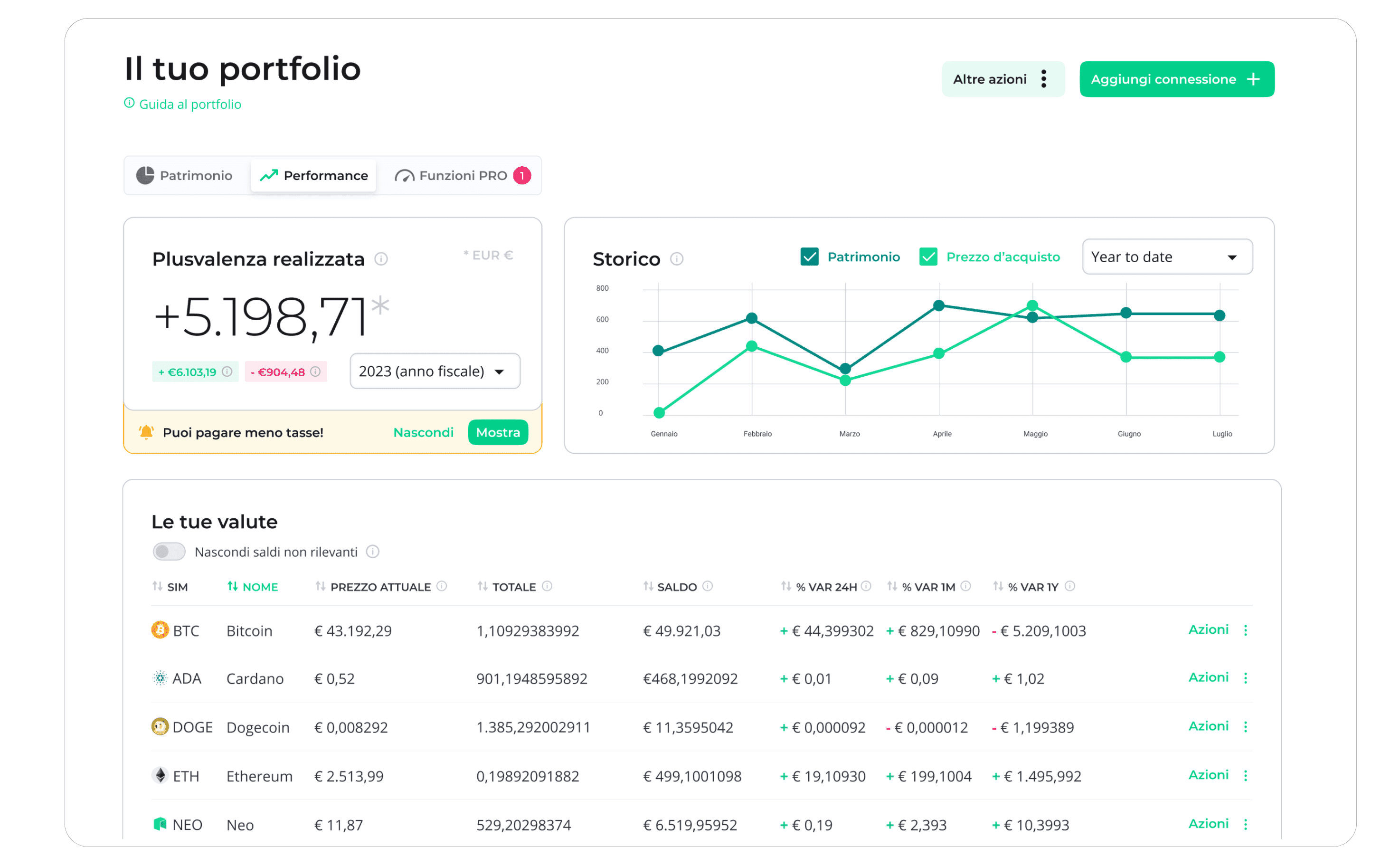Click the info icon next to Plusvalenza realizzata
Viewport: 1400px width, 857px height.
(x=381, y=259)
